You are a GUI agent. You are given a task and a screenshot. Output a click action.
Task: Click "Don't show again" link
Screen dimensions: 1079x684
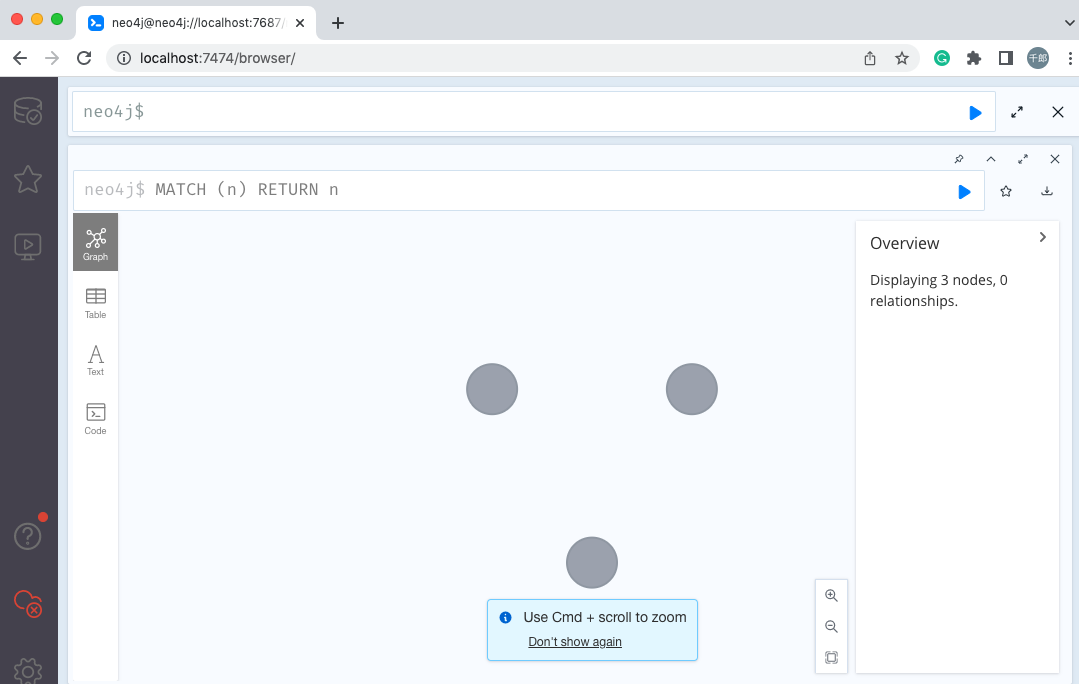click(575, 641)
